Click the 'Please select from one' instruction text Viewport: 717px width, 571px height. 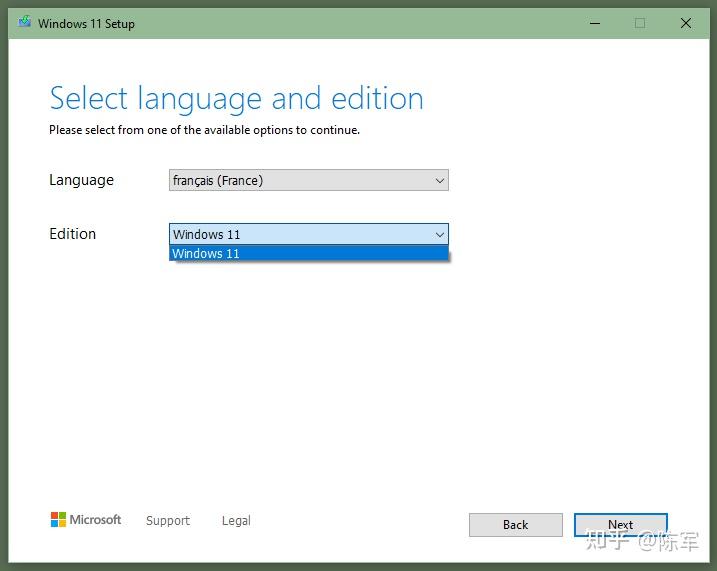204,130
